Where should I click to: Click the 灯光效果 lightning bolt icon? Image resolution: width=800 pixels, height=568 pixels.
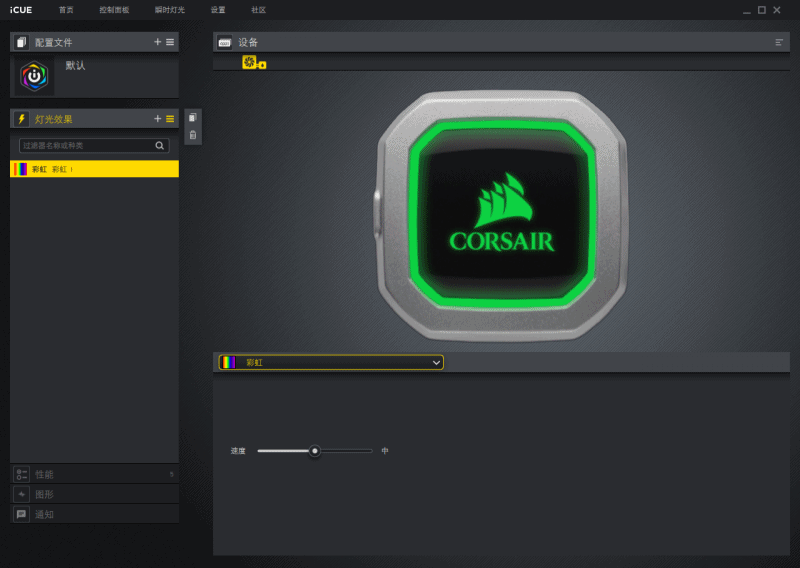(21, 119)
